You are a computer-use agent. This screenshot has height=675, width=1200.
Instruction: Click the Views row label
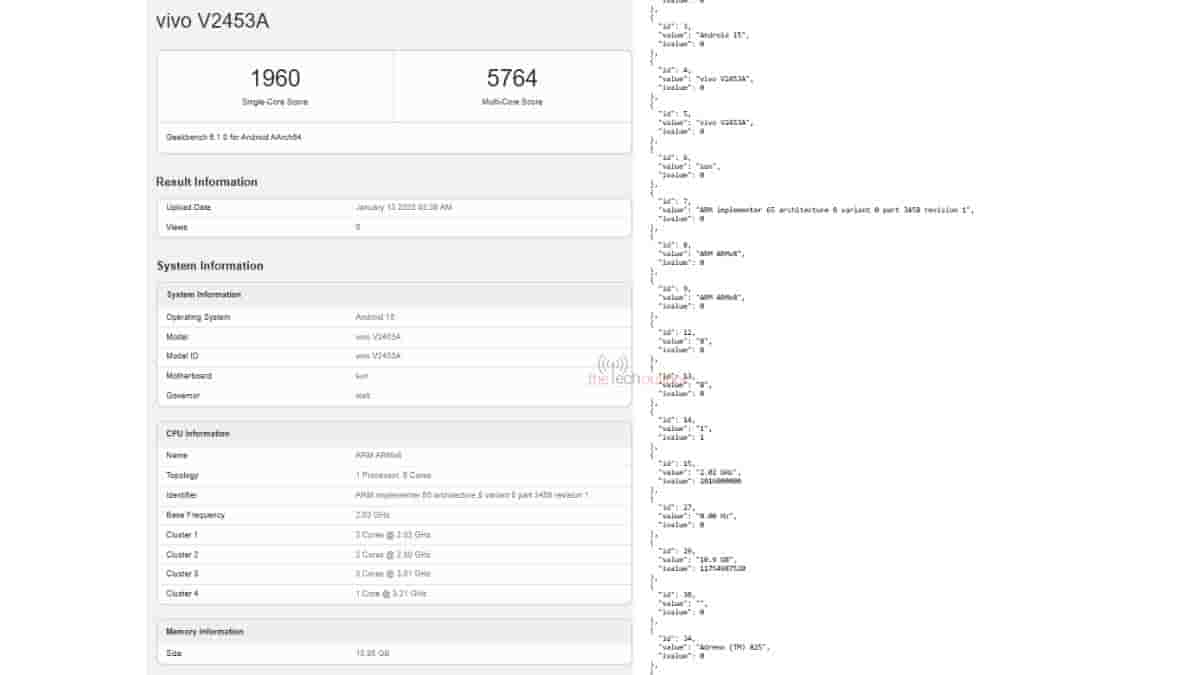click(177, 227)
